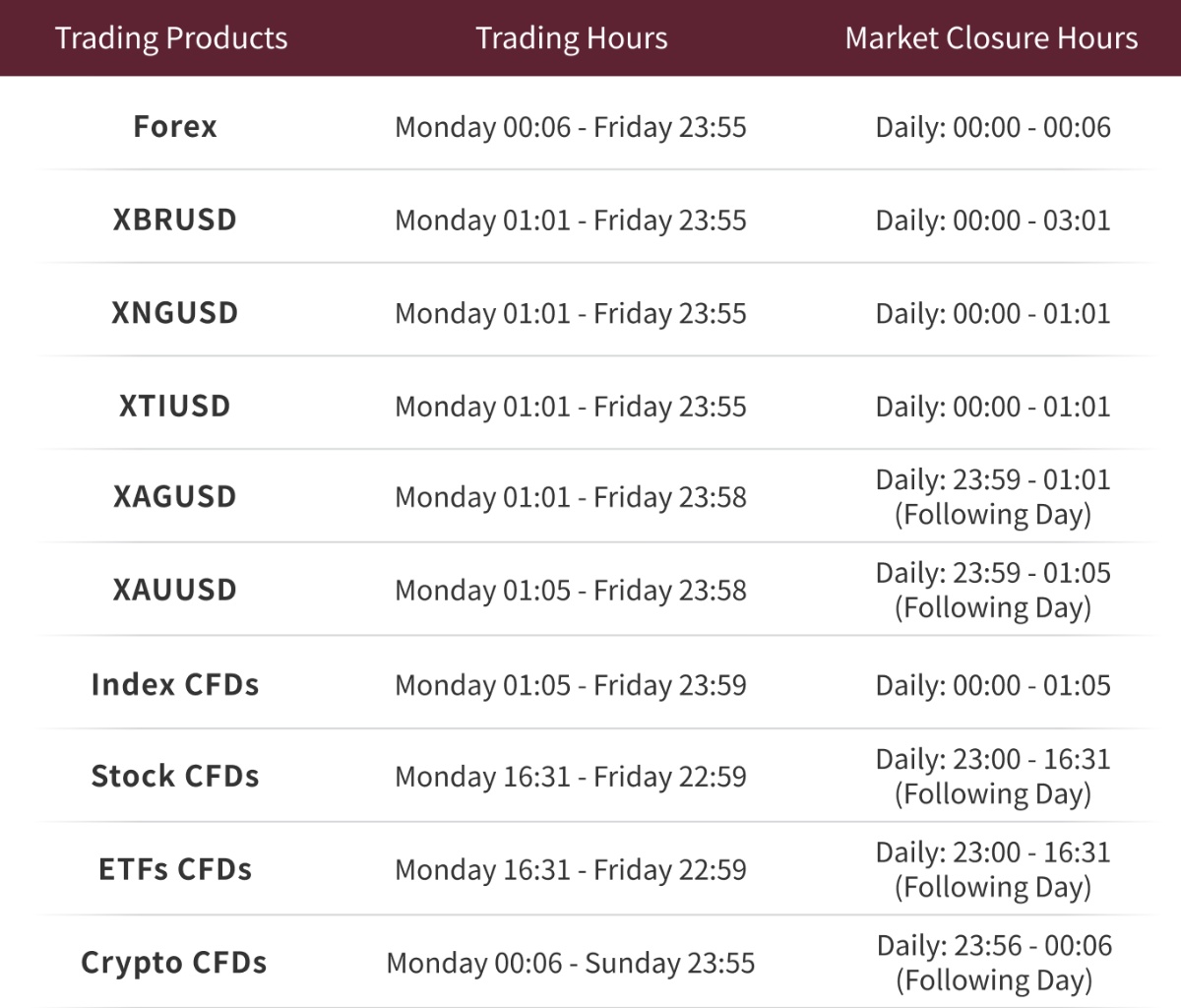Select the XTIUSD product label
This screenshot has width=1181, height=1008.
coord(175,407)
